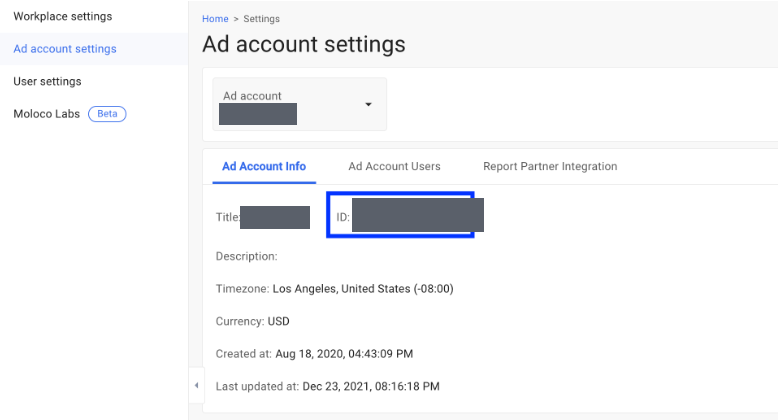Click the Title field label
This screenshot has height=420, width=778.
pyautogui.click(x=228, y=217)
